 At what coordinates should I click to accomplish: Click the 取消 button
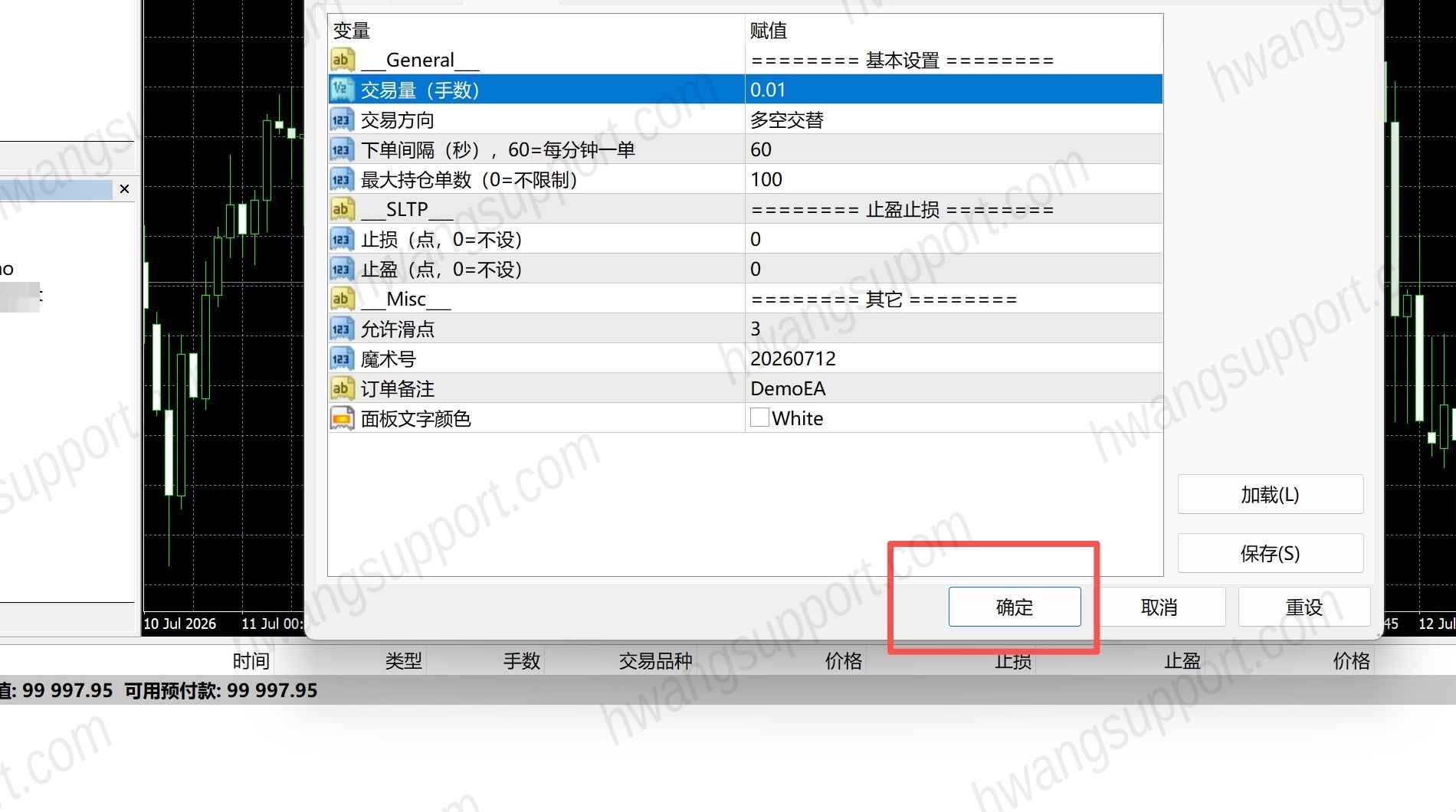1159,607
